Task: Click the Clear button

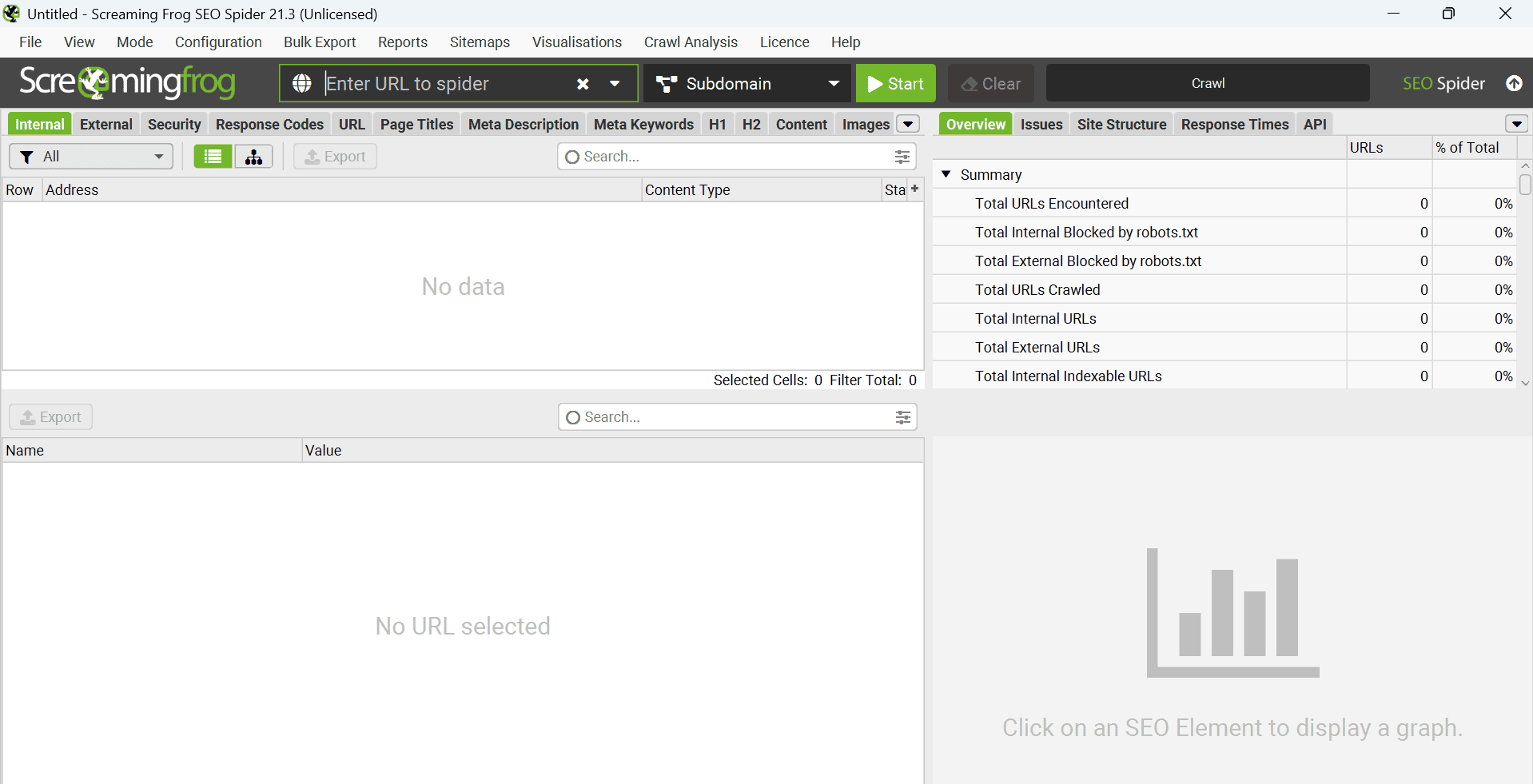Action: point(990,84)
